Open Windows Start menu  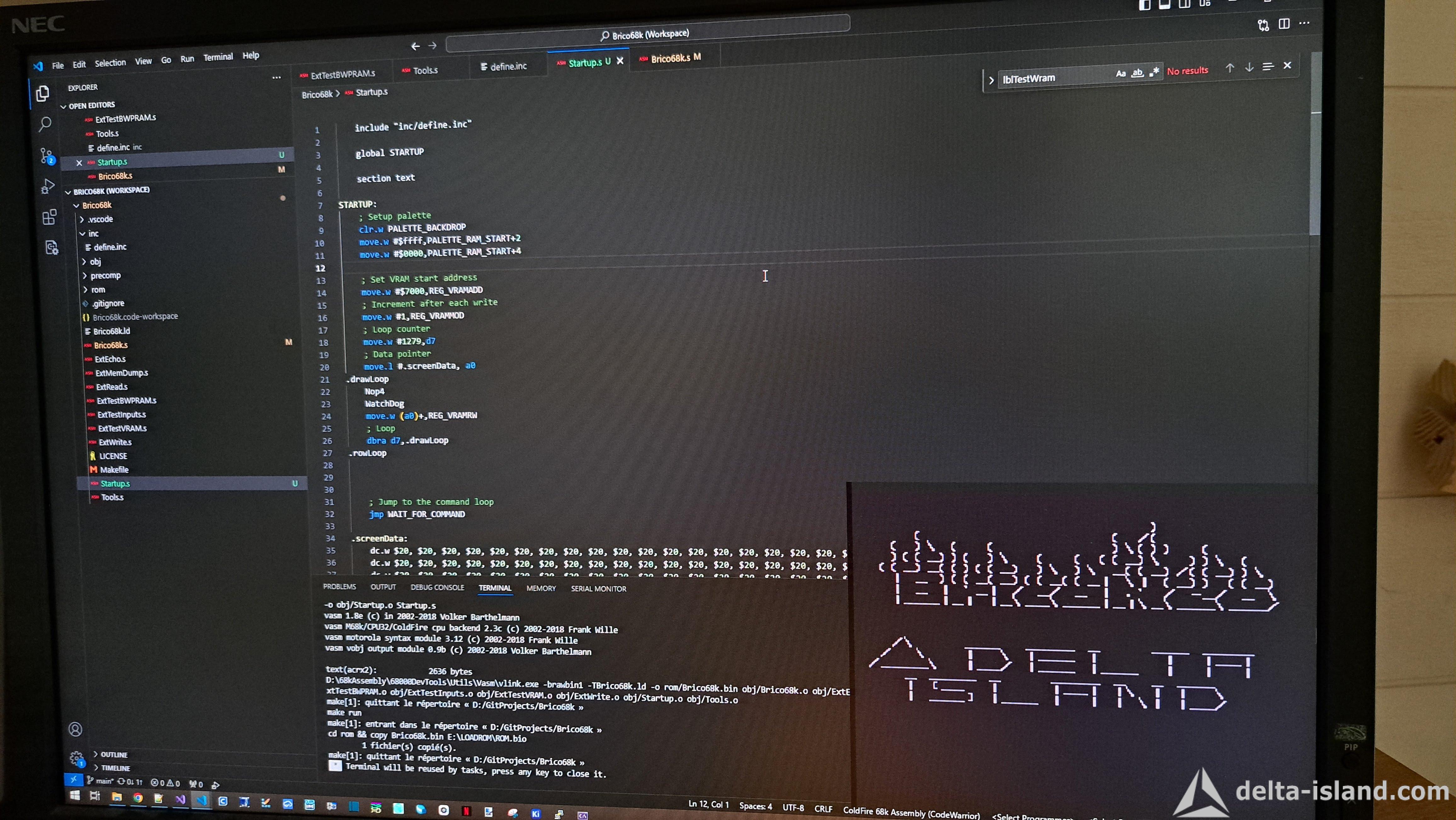75,796
